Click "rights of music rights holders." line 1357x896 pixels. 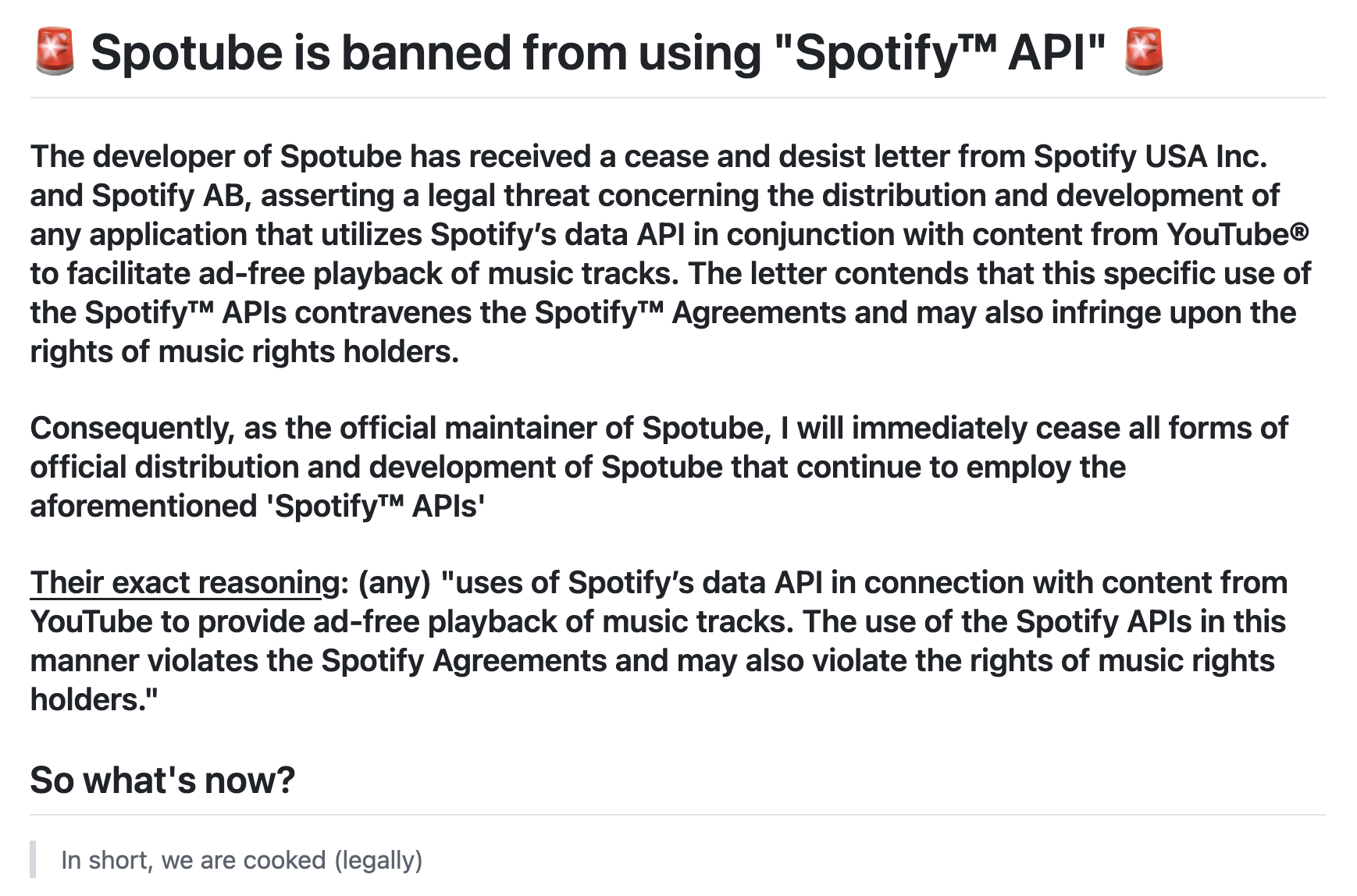point(244,352)
